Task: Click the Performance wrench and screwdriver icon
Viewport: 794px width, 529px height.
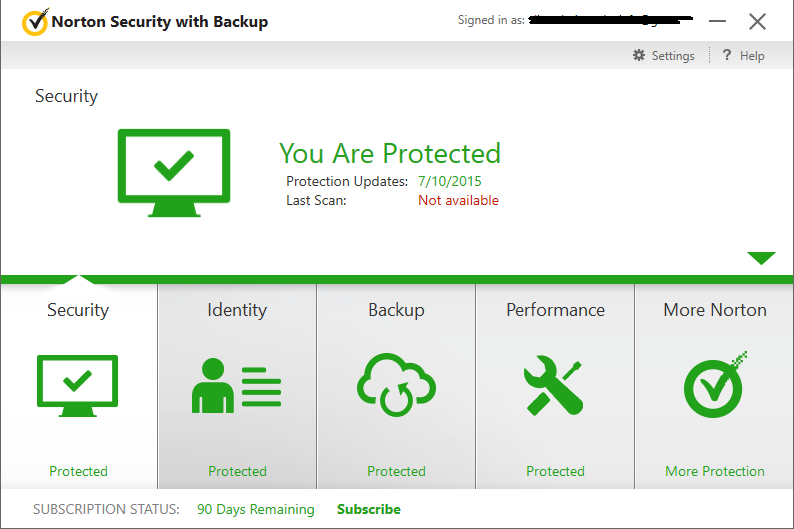Action: 553,385
